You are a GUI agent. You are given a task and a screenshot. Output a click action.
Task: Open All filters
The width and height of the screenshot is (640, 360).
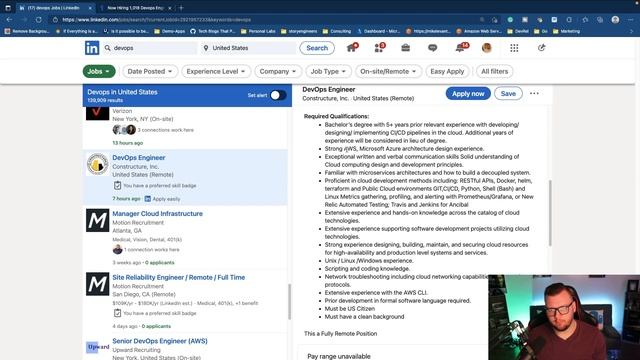click(494, 71)
